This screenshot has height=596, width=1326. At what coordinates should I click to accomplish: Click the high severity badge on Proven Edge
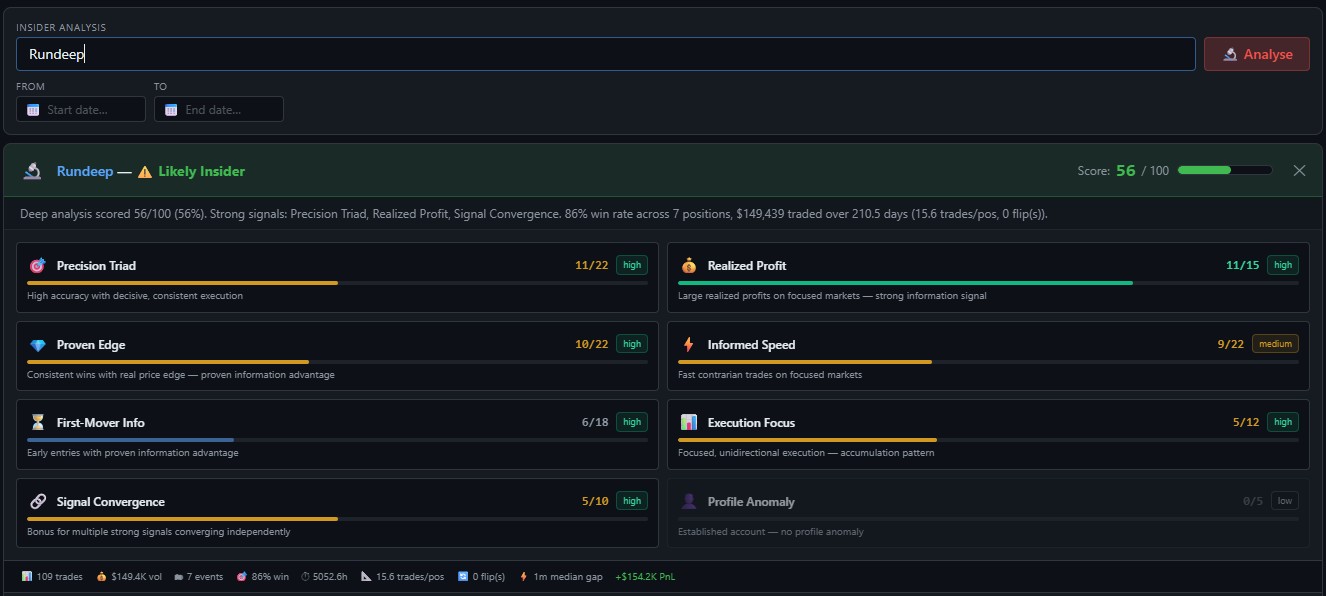pos(631,343)
